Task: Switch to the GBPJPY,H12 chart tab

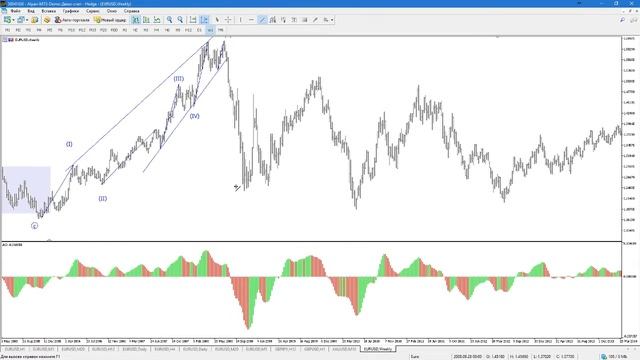Action: click(285, 349)
